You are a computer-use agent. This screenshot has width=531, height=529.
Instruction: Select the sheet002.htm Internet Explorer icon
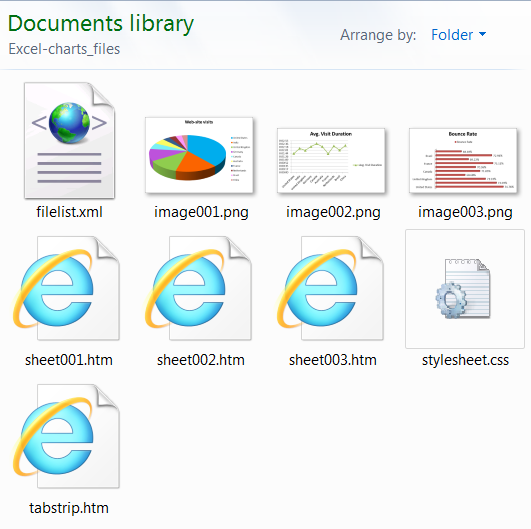[198, 288]
